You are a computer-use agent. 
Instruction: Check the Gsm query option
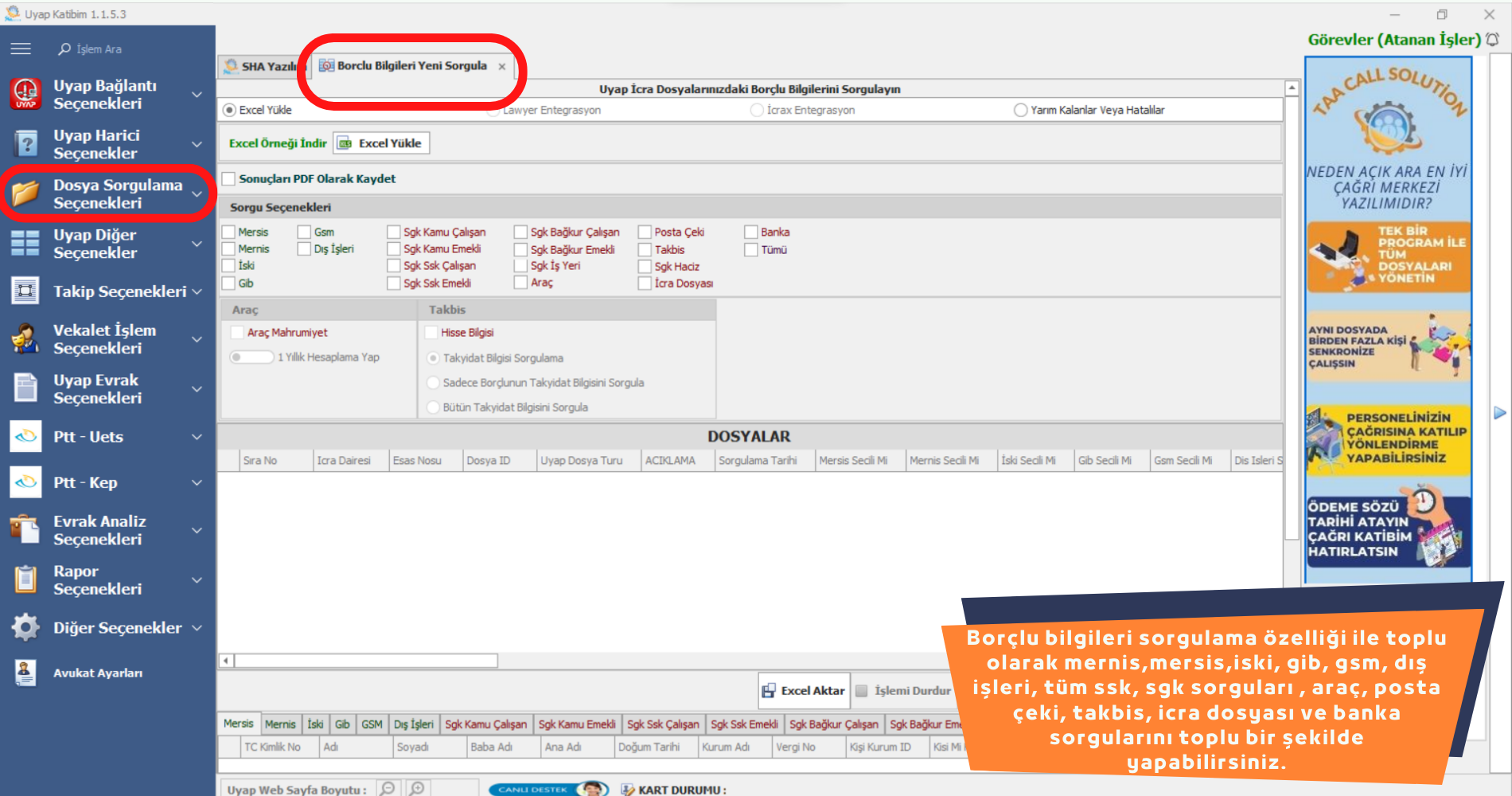[x=304, y=232]
